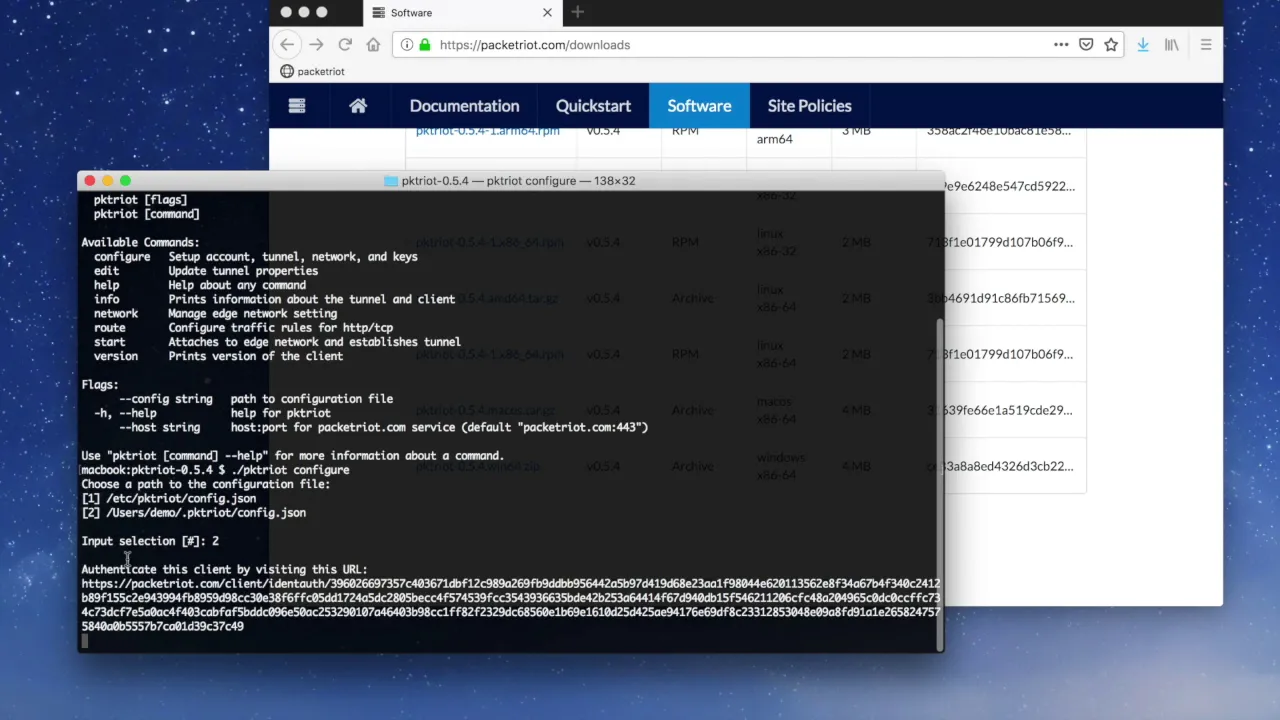Reload the packetriot downloads page
The height and width of the screenshot is (720, 1280).
pos(345,45)
